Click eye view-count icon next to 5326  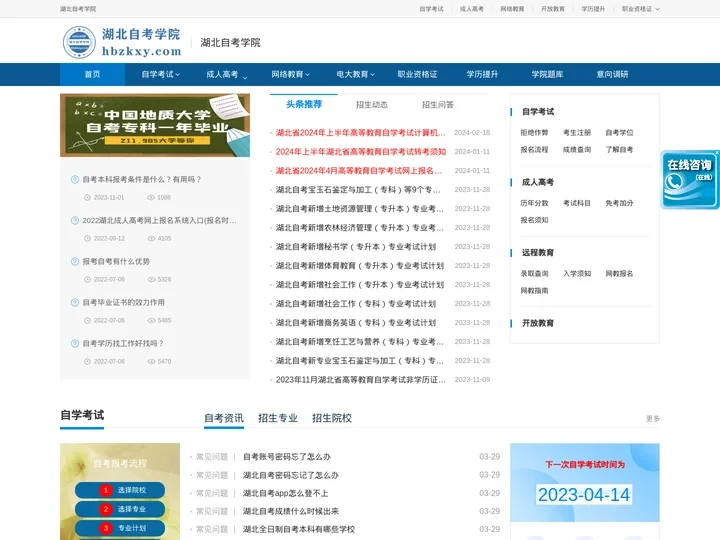[151, 279]
